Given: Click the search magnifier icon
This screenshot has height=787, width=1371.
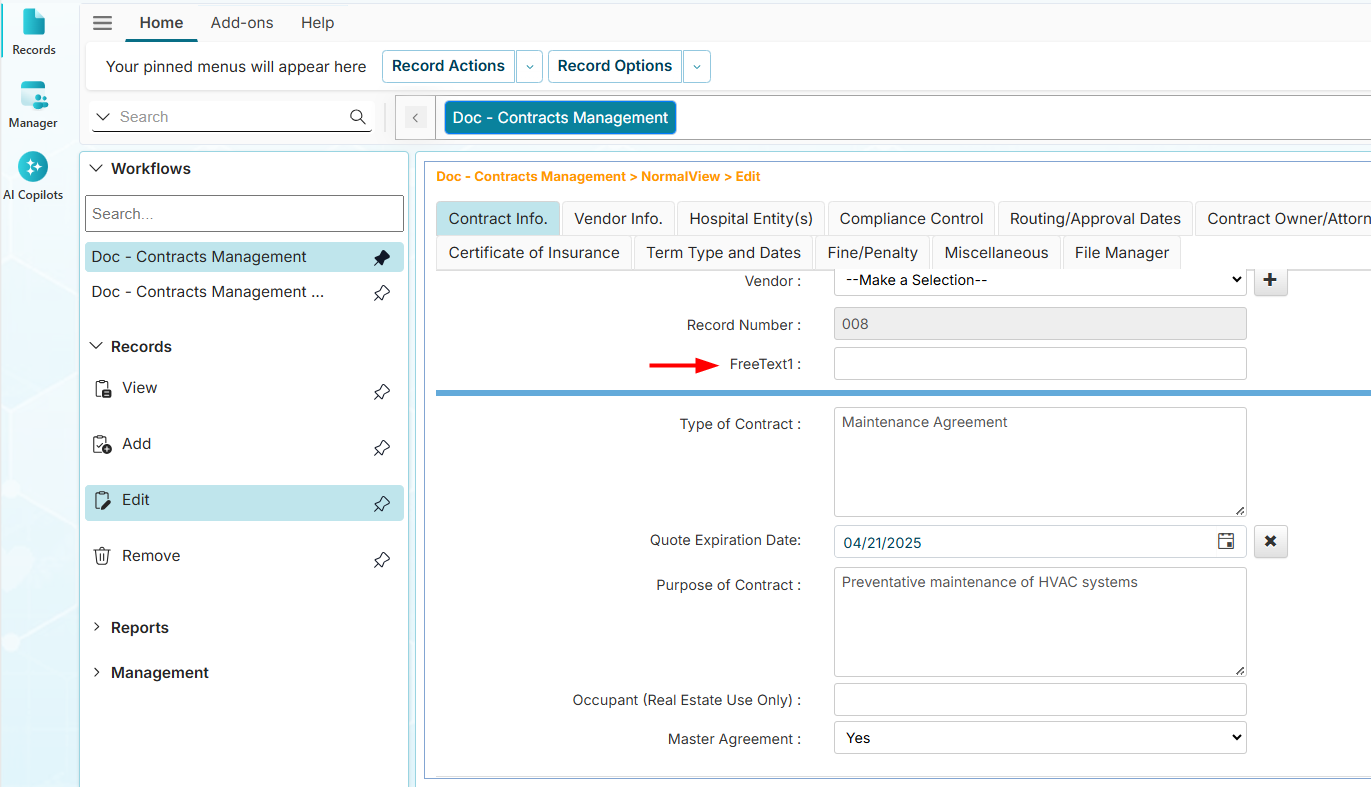Looking at the screenshot, I should (358, 117).
